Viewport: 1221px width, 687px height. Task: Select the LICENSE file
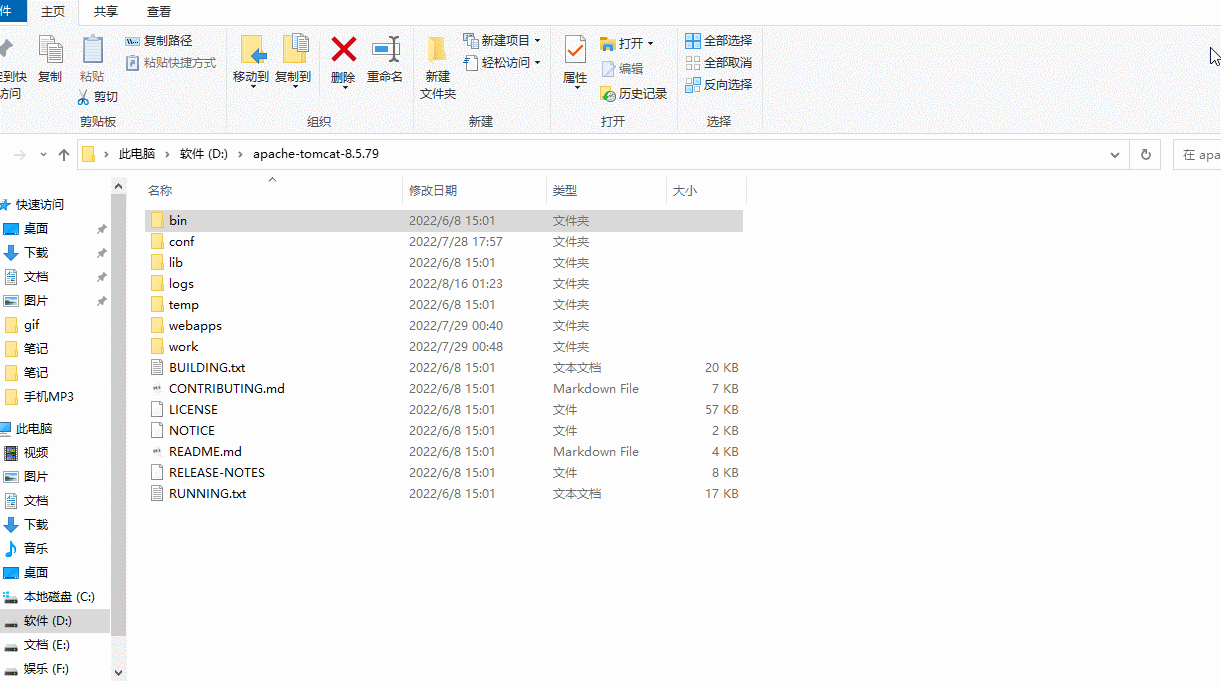click(444, 409)
